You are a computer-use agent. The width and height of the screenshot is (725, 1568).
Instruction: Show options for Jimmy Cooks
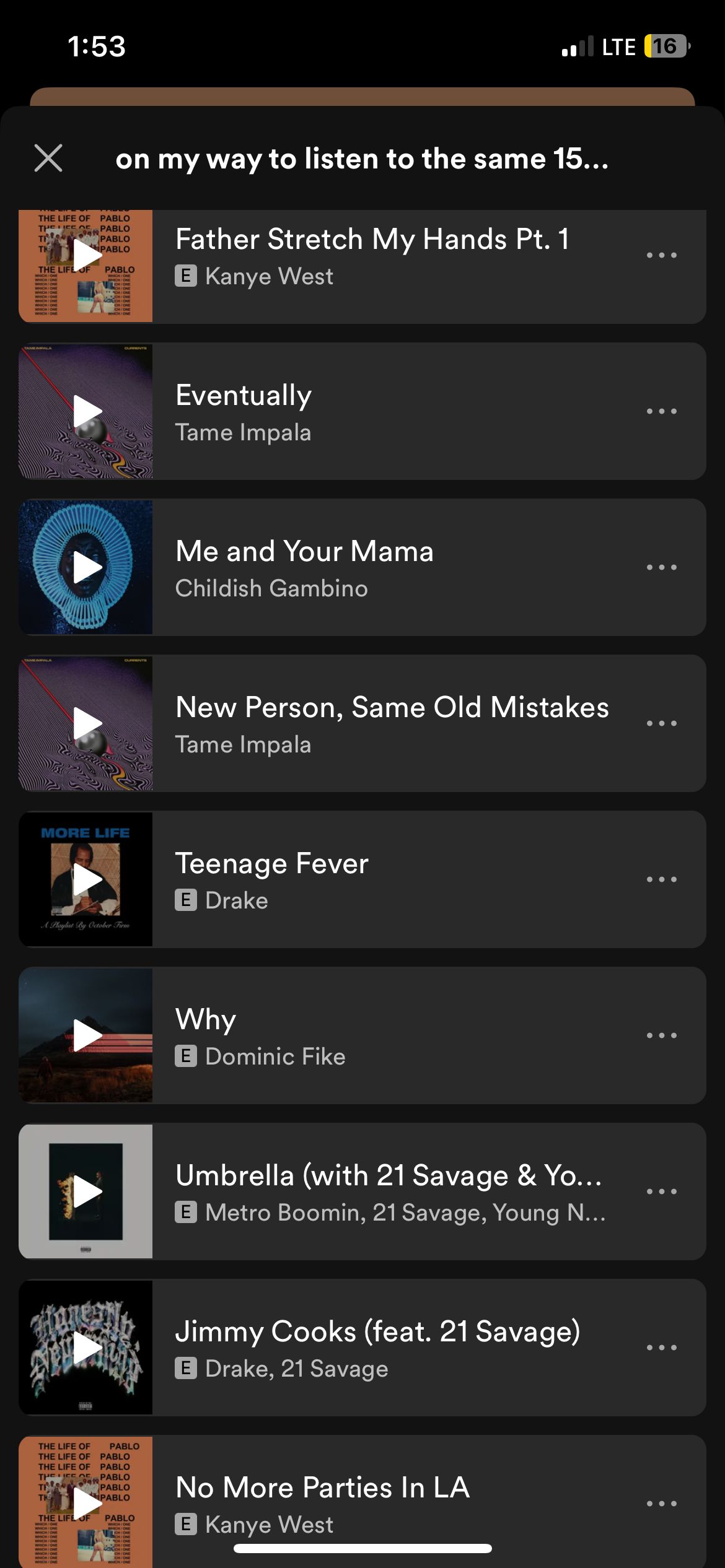[x=661, y=1348]
